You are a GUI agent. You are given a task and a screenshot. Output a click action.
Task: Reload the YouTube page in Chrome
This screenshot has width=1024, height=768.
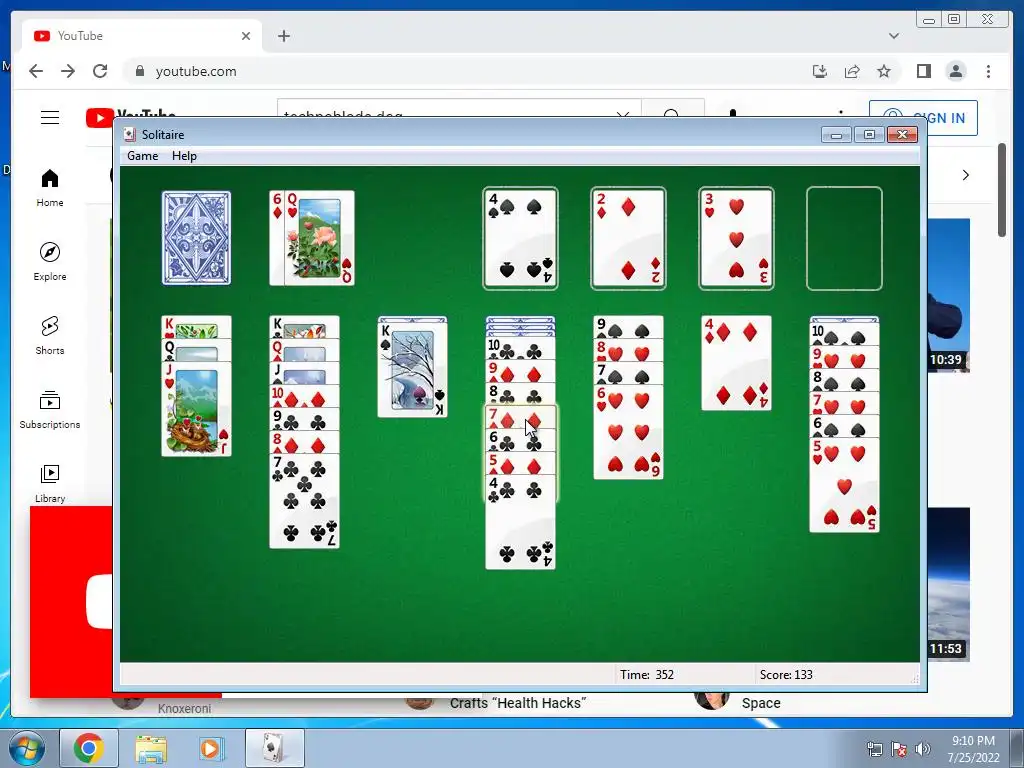point(100,71)
